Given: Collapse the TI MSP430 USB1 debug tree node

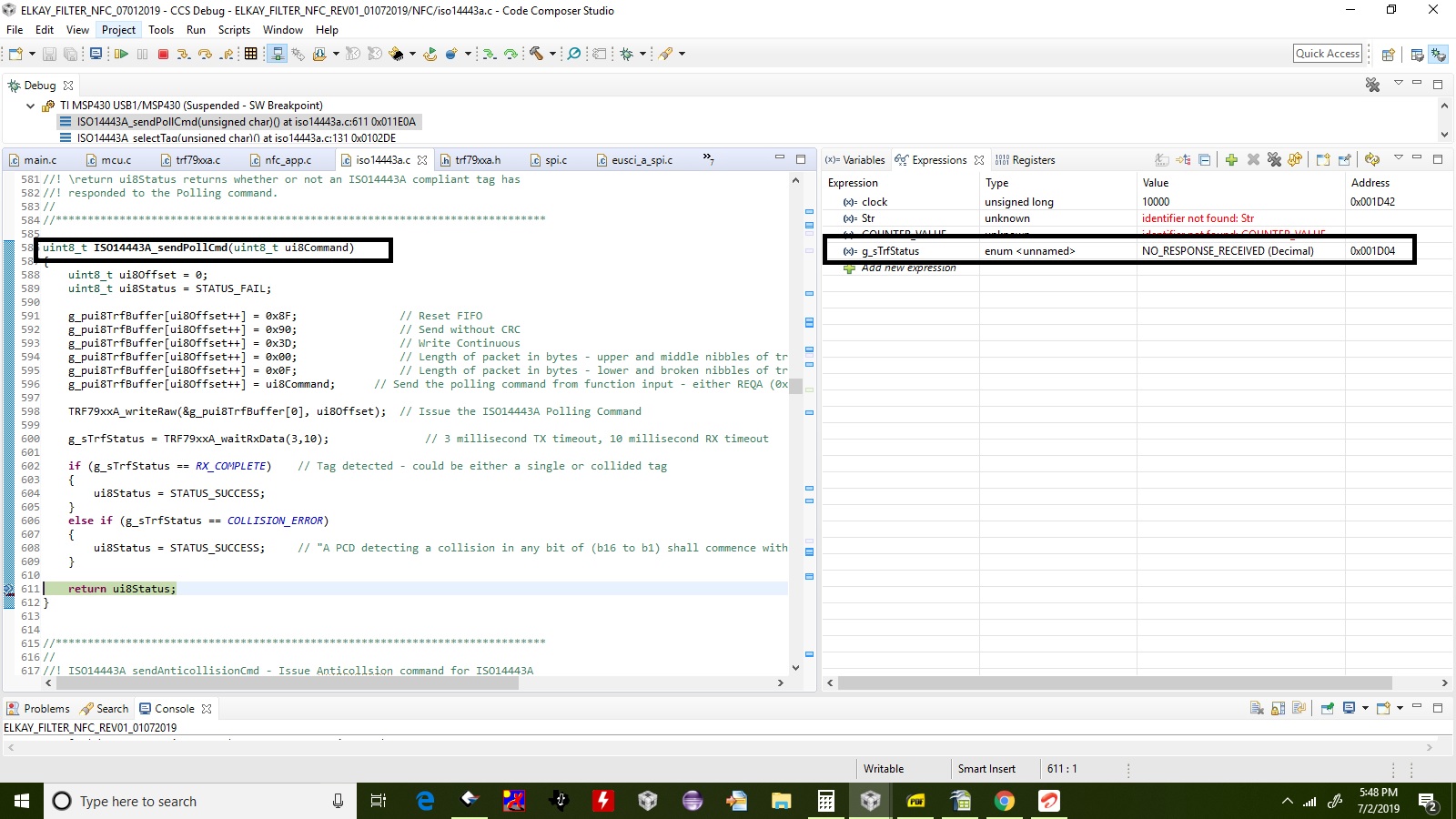Looking at the screenshot, I should pyautogui.click(x=30, y=106).
